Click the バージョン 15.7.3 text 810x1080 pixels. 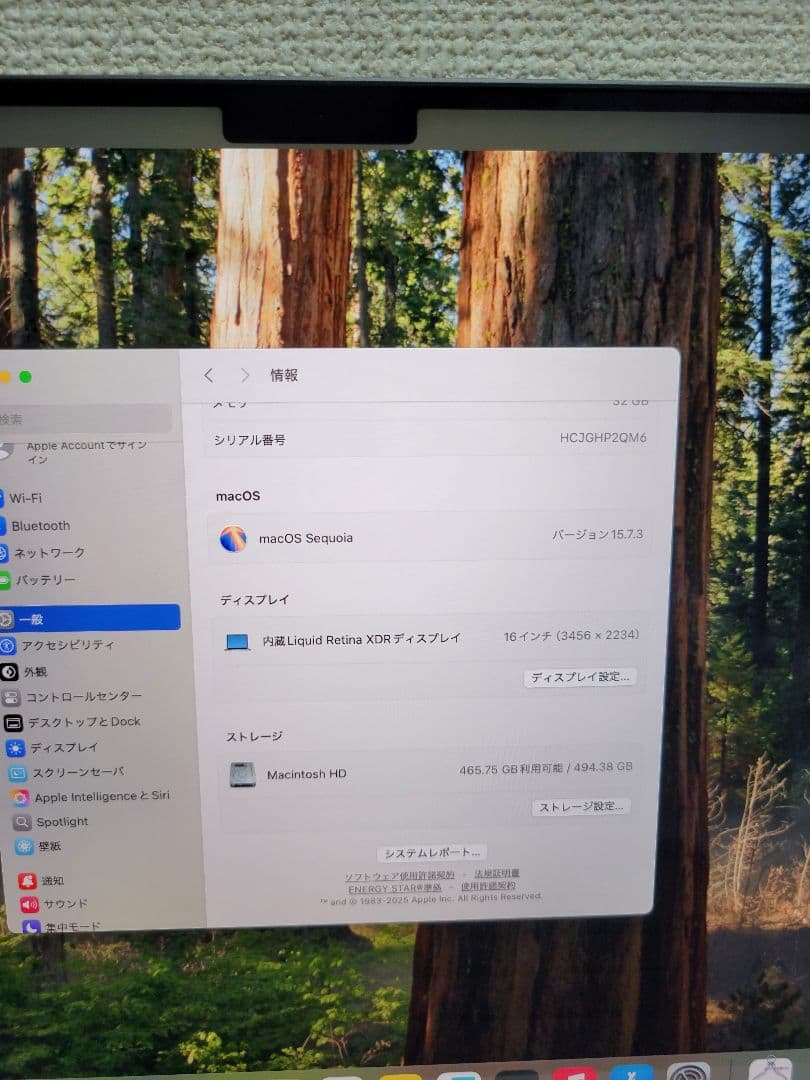[x=597, y=534]
